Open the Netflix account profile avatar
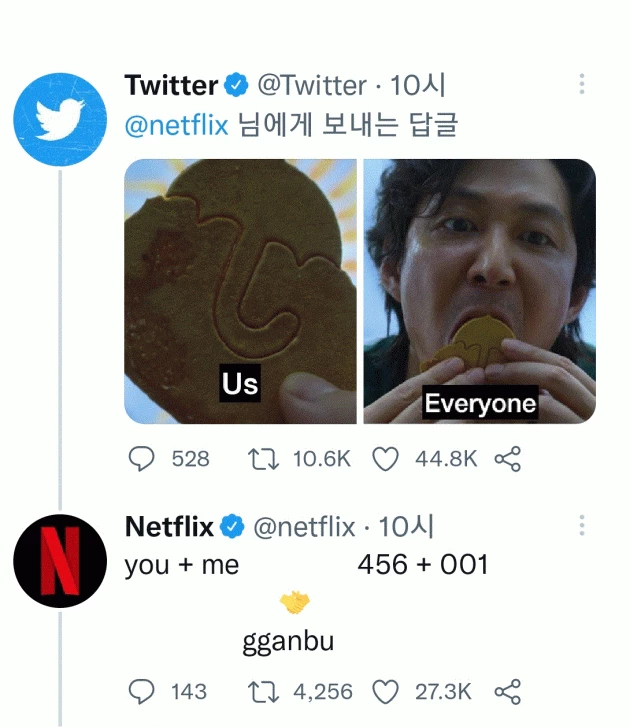The height and width of the screenshot is (727, 630). click(60, 561)
